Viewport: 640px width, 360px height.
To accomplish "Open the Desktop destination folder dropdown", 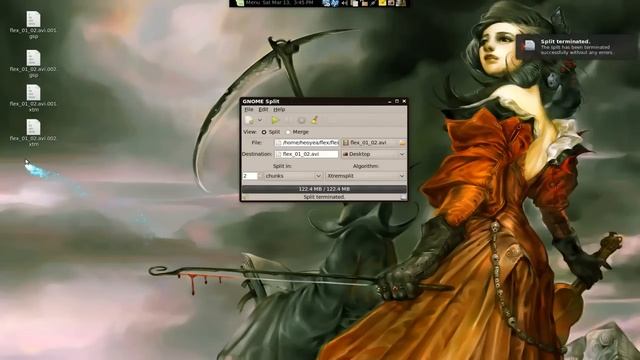I will point(374,154).
